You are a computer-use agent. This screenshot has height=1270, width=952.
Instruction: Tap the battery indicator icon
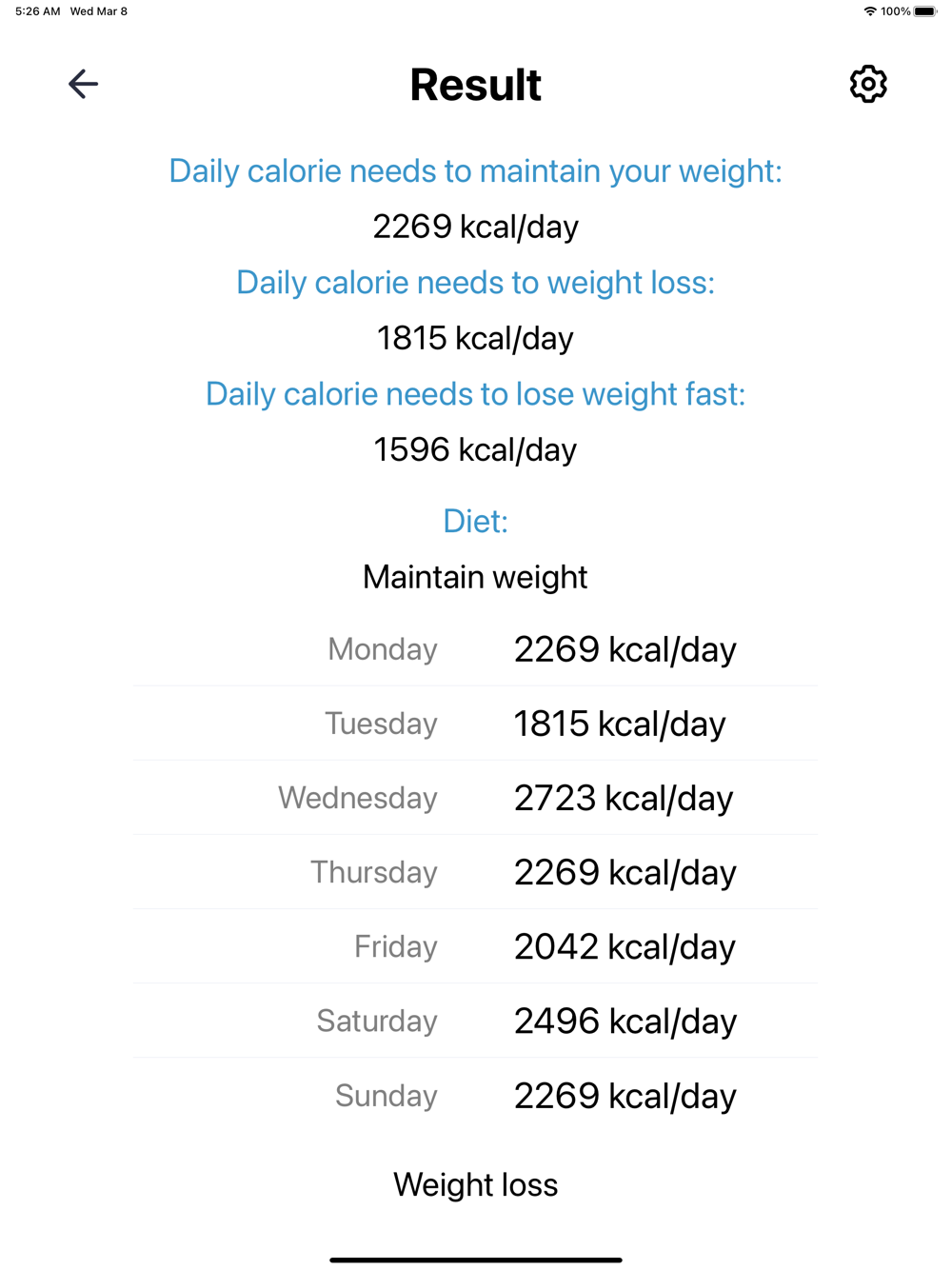pos(925,11)
